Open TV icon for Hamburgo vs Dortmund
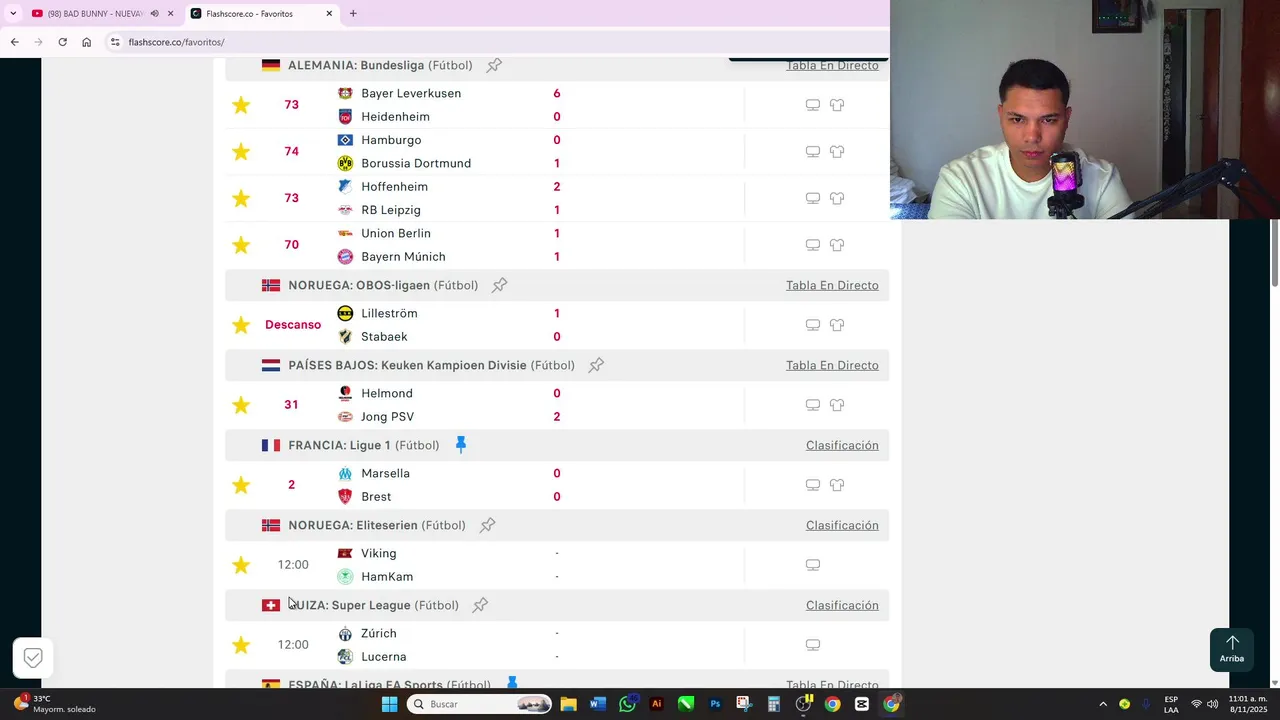 coord(813,152)
